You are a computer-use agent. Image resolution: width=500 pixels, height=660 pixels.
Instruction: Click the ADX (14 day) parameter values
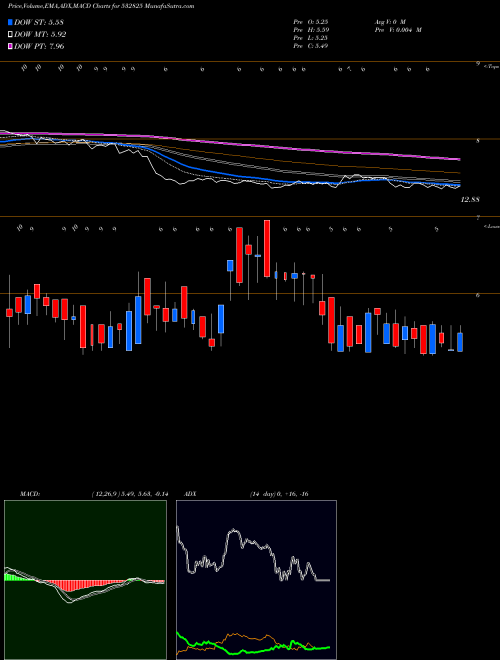278,493
